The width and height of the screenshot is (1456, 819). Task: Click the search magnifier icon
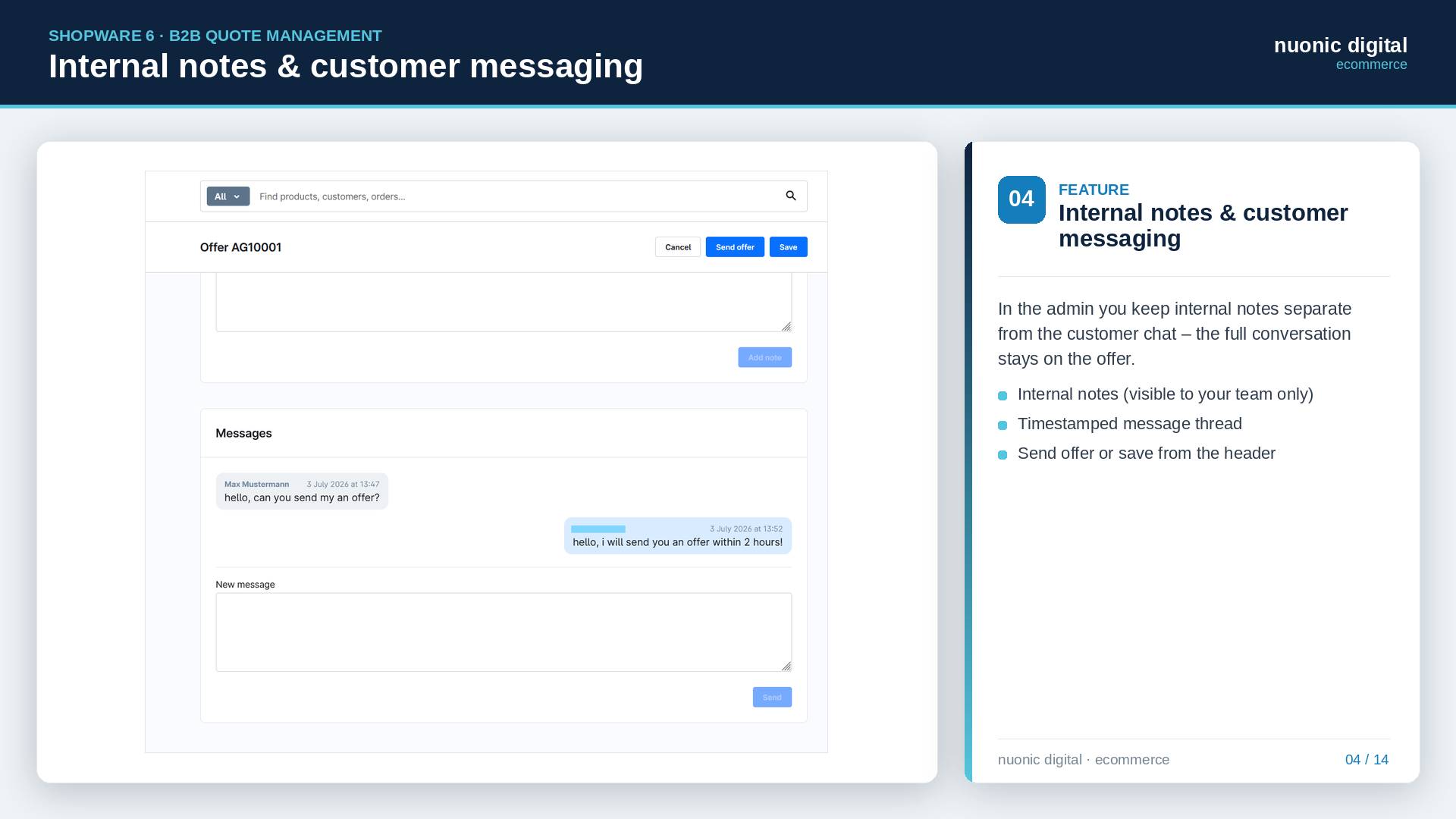click(x=791, y=196)
